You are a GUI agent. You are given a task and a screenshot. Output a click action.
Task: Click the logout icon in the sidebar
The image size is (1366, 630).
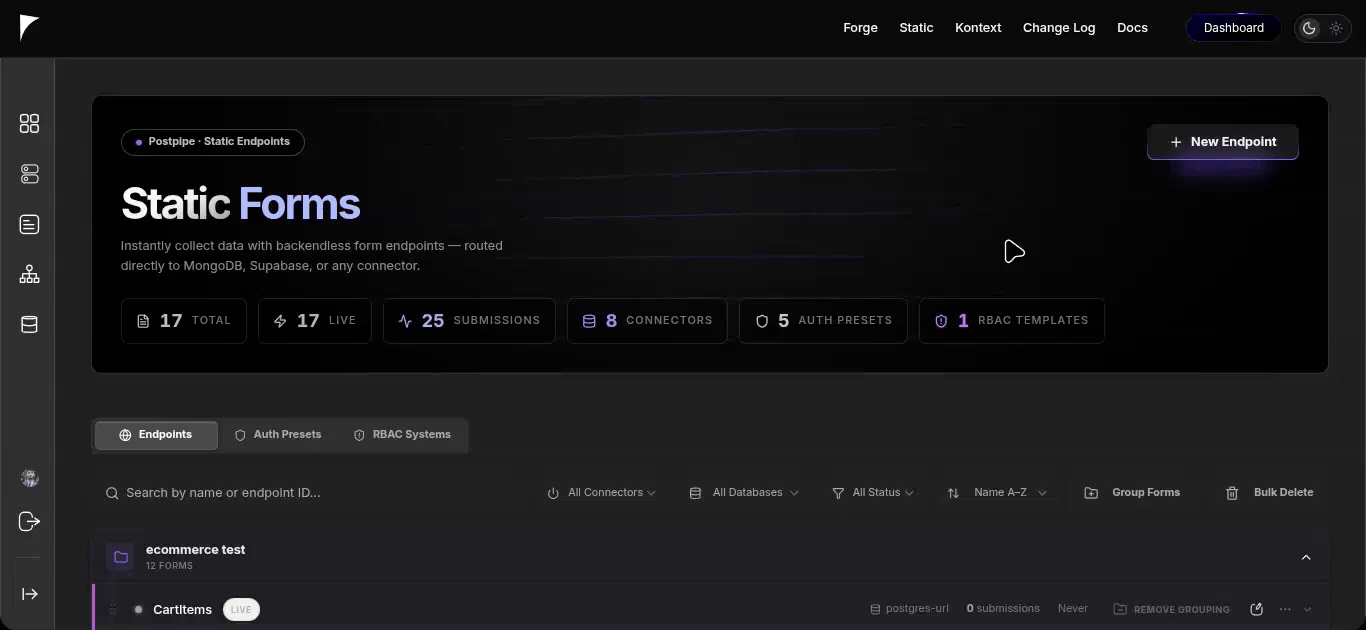point(29,522)
